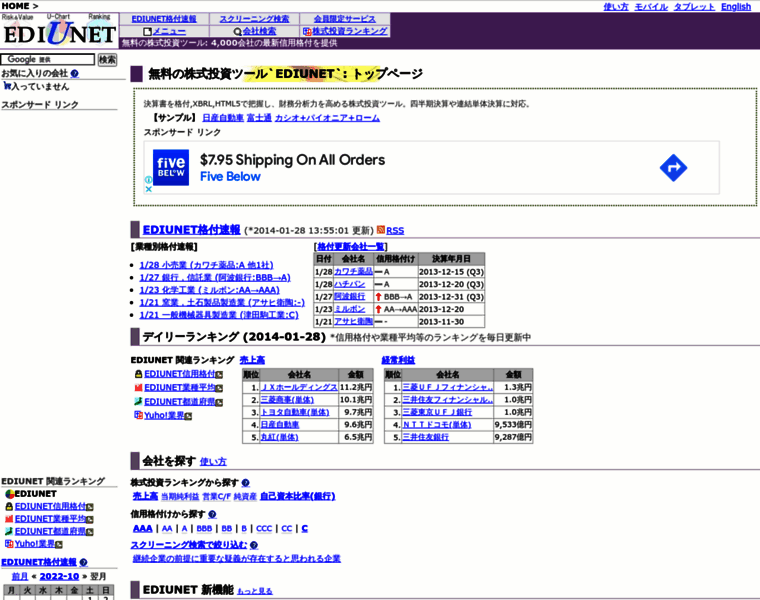Open the 会員限定サービス tab

tap(345, 19)
